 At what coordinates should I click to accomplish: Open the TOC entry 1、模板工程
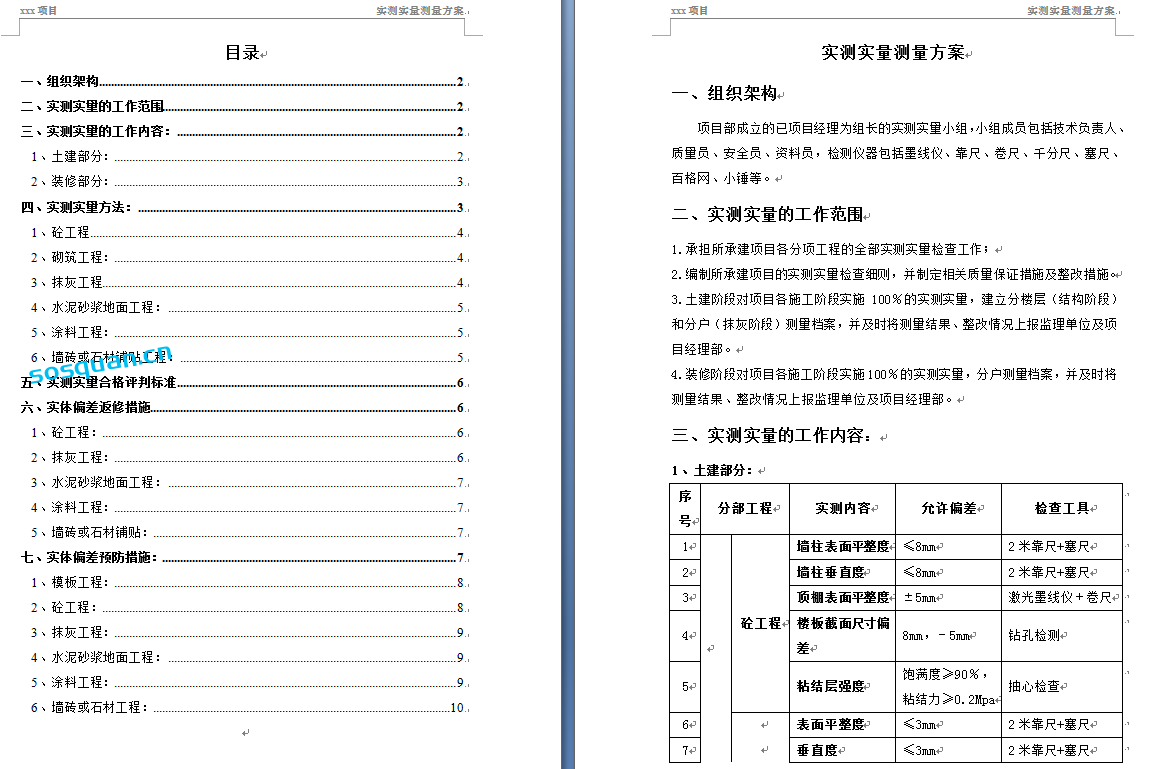[x=70, y=583]
